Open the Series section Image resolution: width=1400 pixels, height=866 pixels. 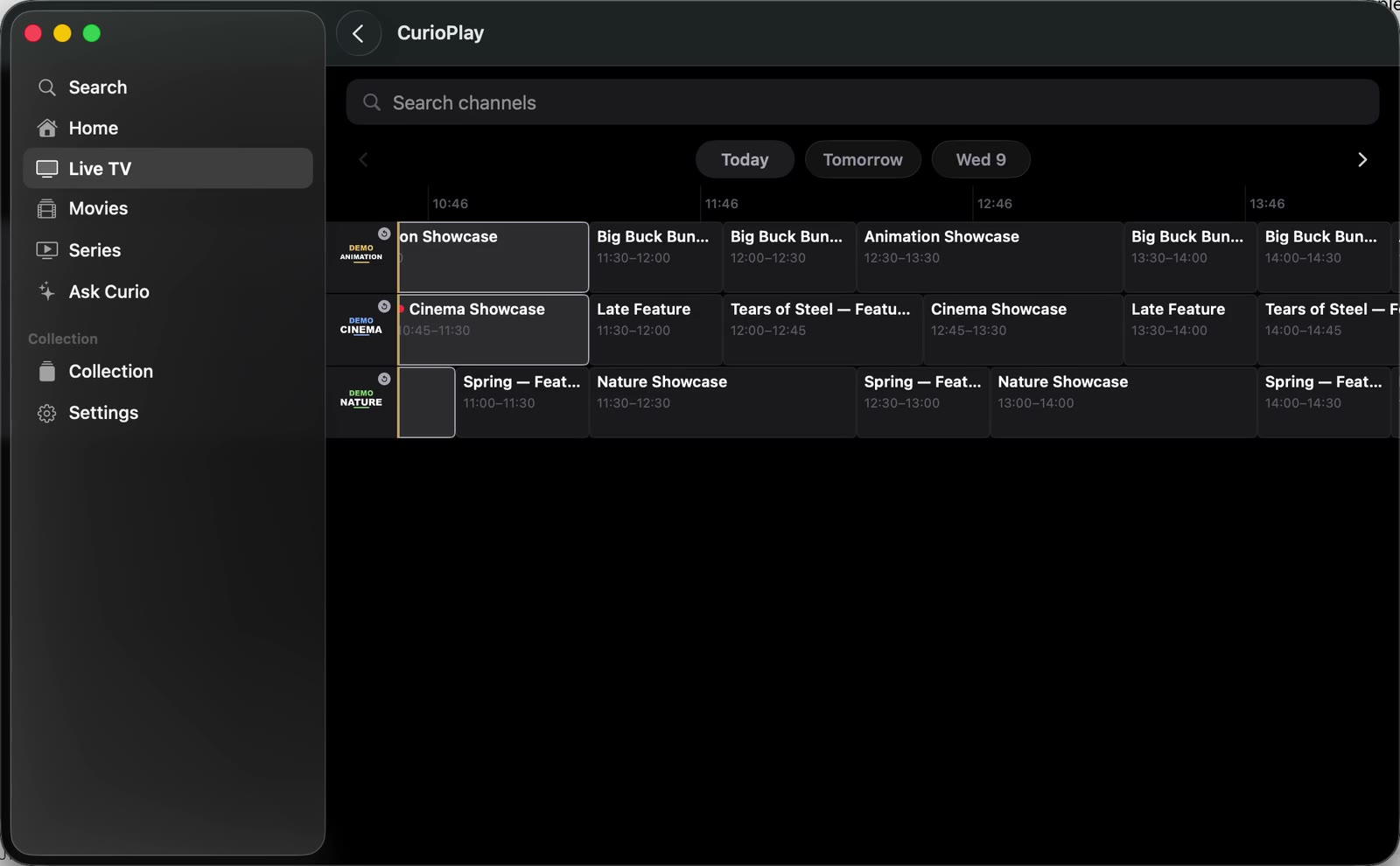[167, 250]
